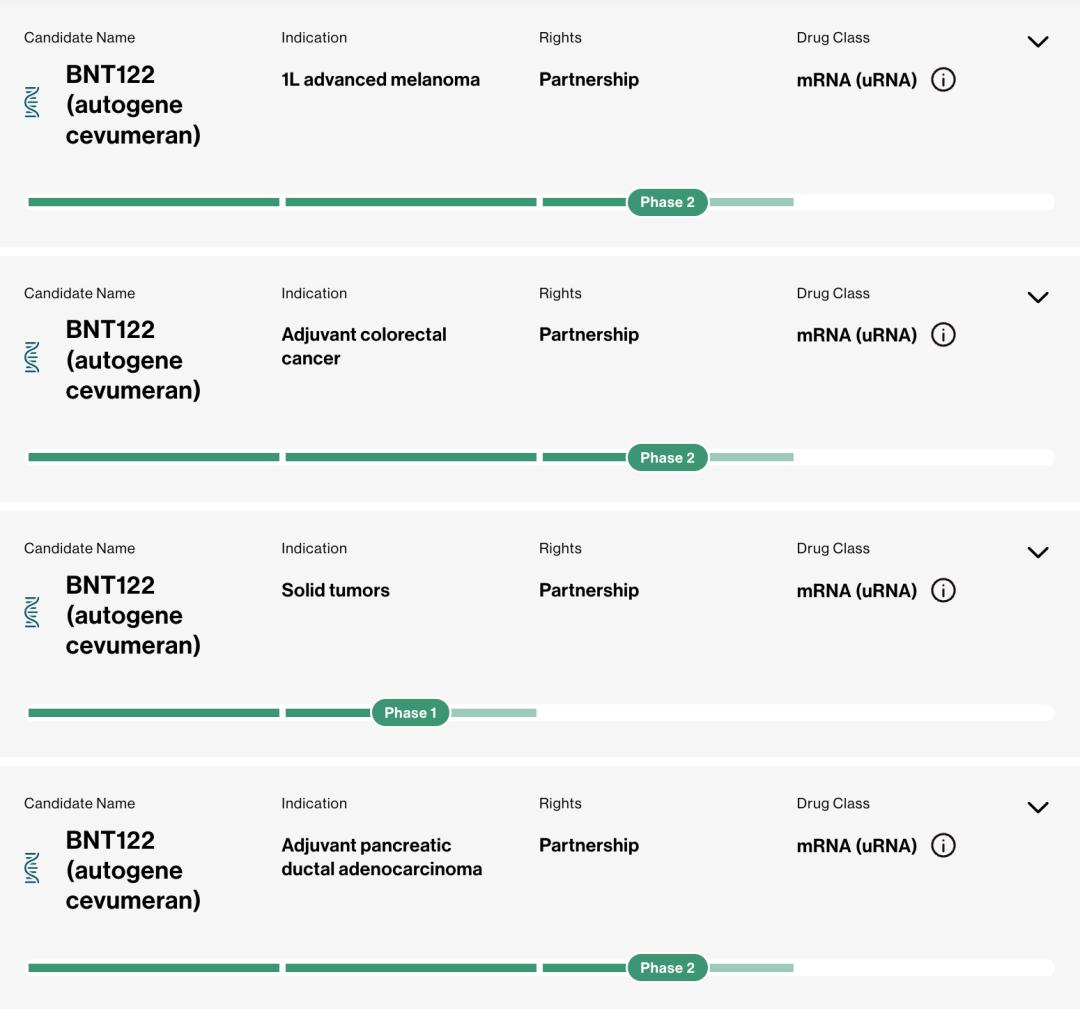
Task: Expand the Solid tumors card chevron
Action: click(1038, 552)
